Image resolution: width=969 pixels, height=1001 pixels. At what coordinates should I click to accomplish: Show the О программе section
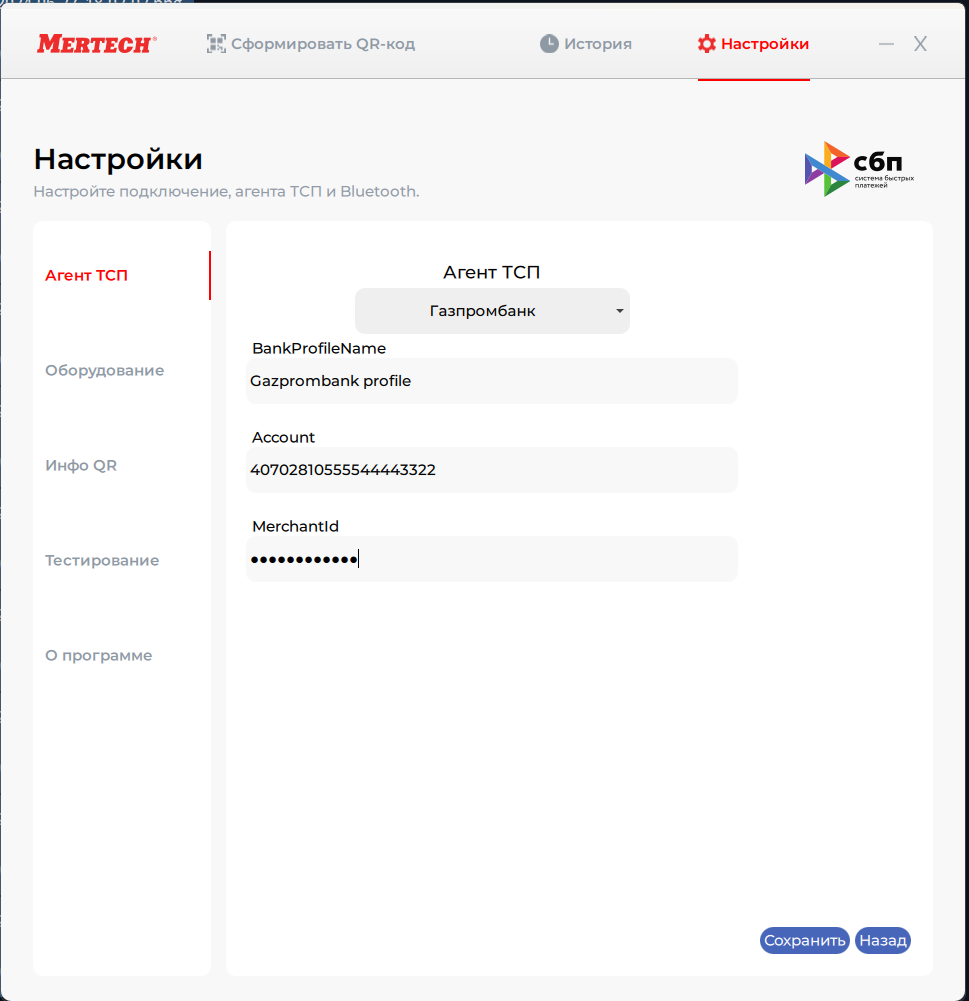pos(98,656)
